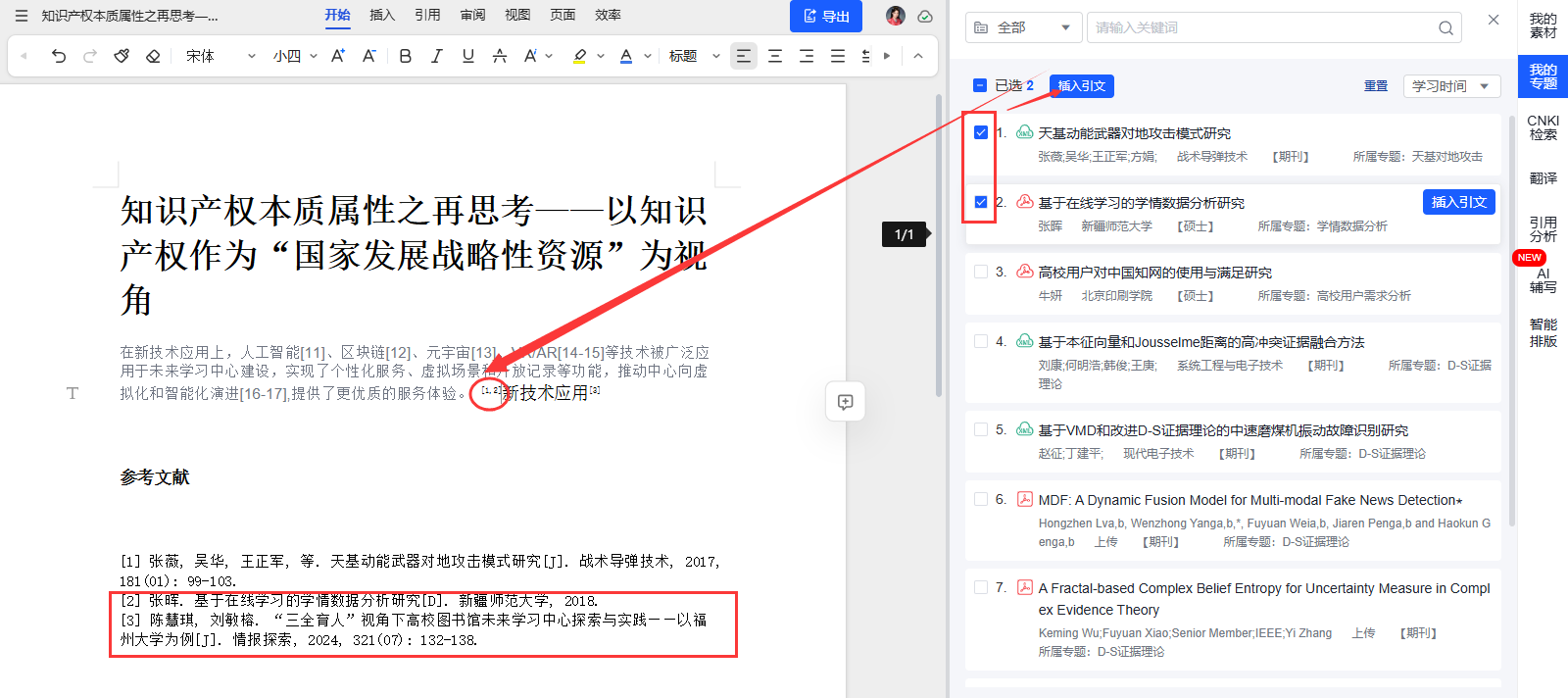Toggle the 已选 select-all checkbox
Viewport: 1568px width, 698px height.
tap(980, 85)
